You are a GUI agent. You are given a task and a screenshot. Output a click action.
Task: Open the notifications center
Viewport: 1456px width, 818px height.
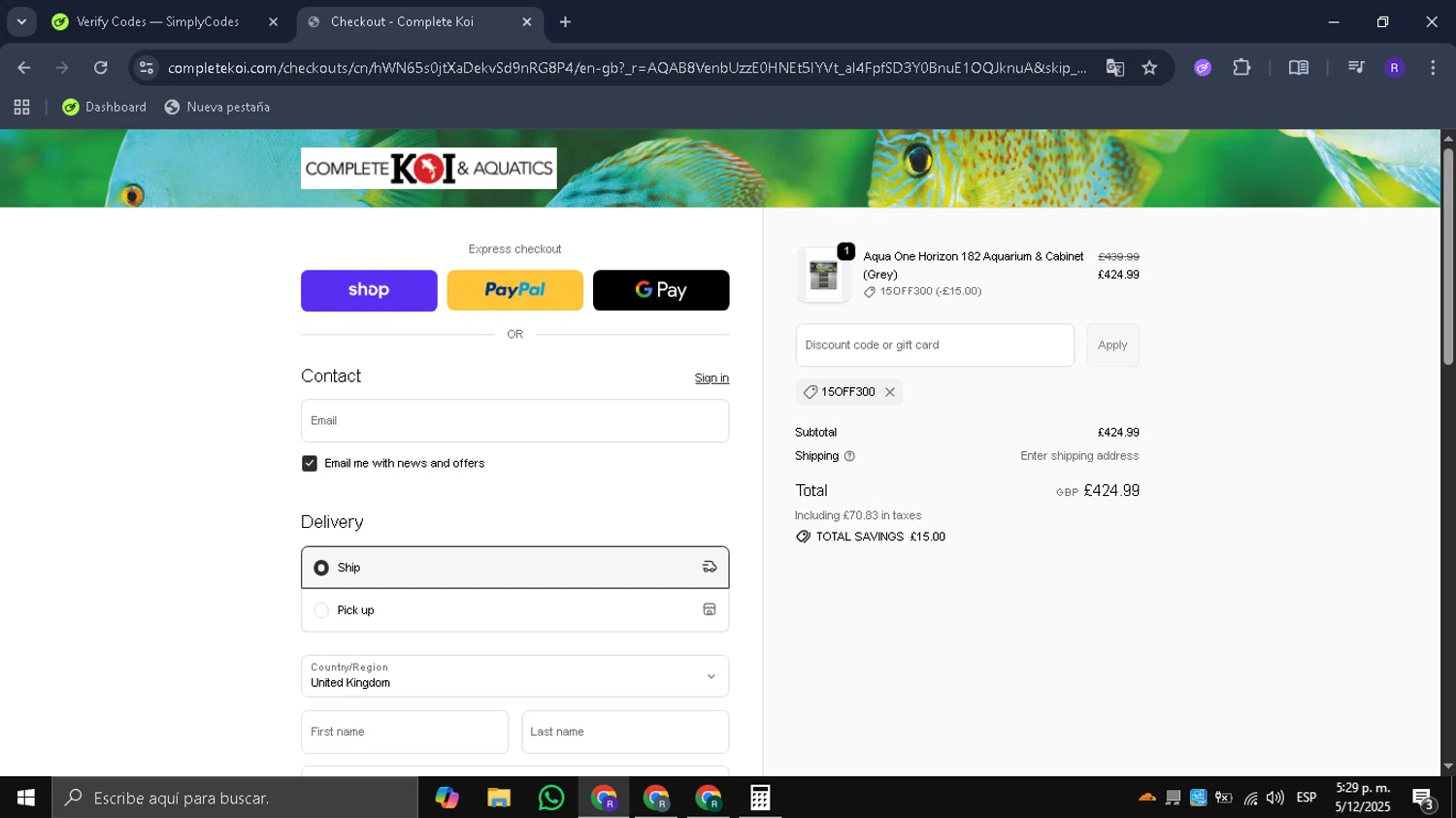(1424, 799)
